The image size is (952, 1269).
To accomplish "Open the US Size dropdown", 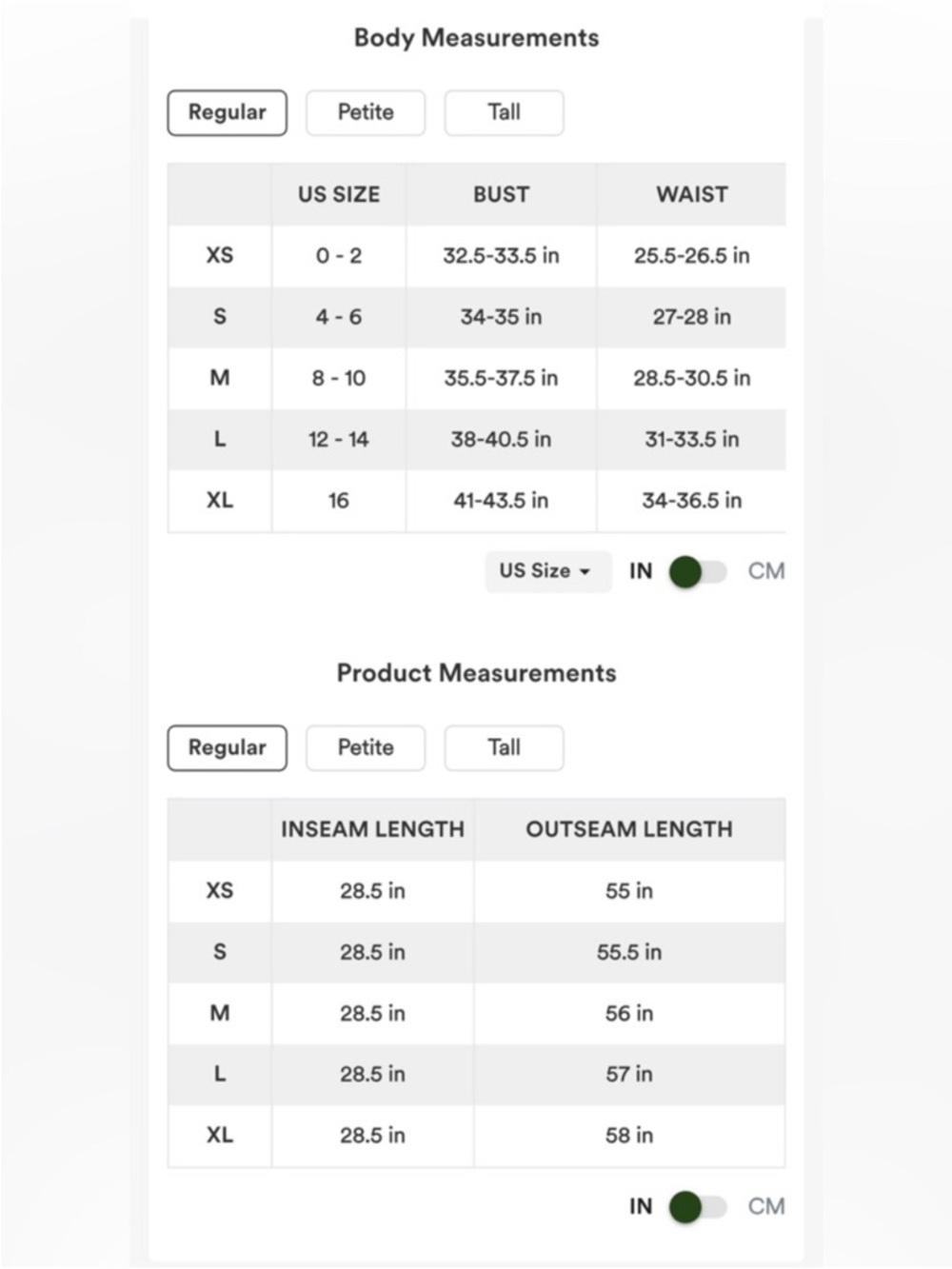I will click(x=547, y=571).
